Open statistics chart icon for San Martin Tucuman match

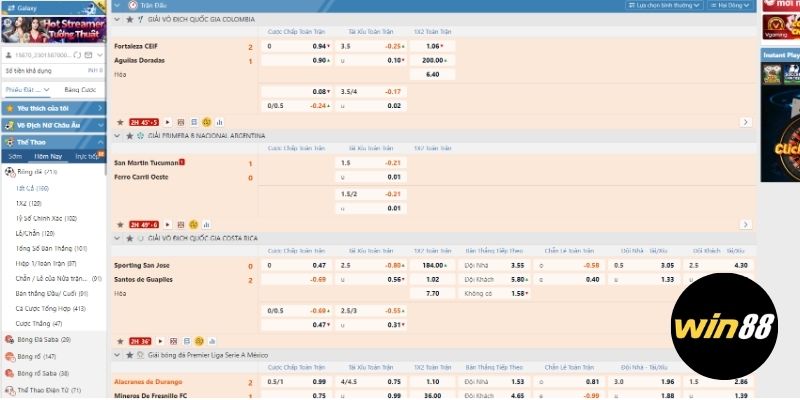tap(207, 224)
